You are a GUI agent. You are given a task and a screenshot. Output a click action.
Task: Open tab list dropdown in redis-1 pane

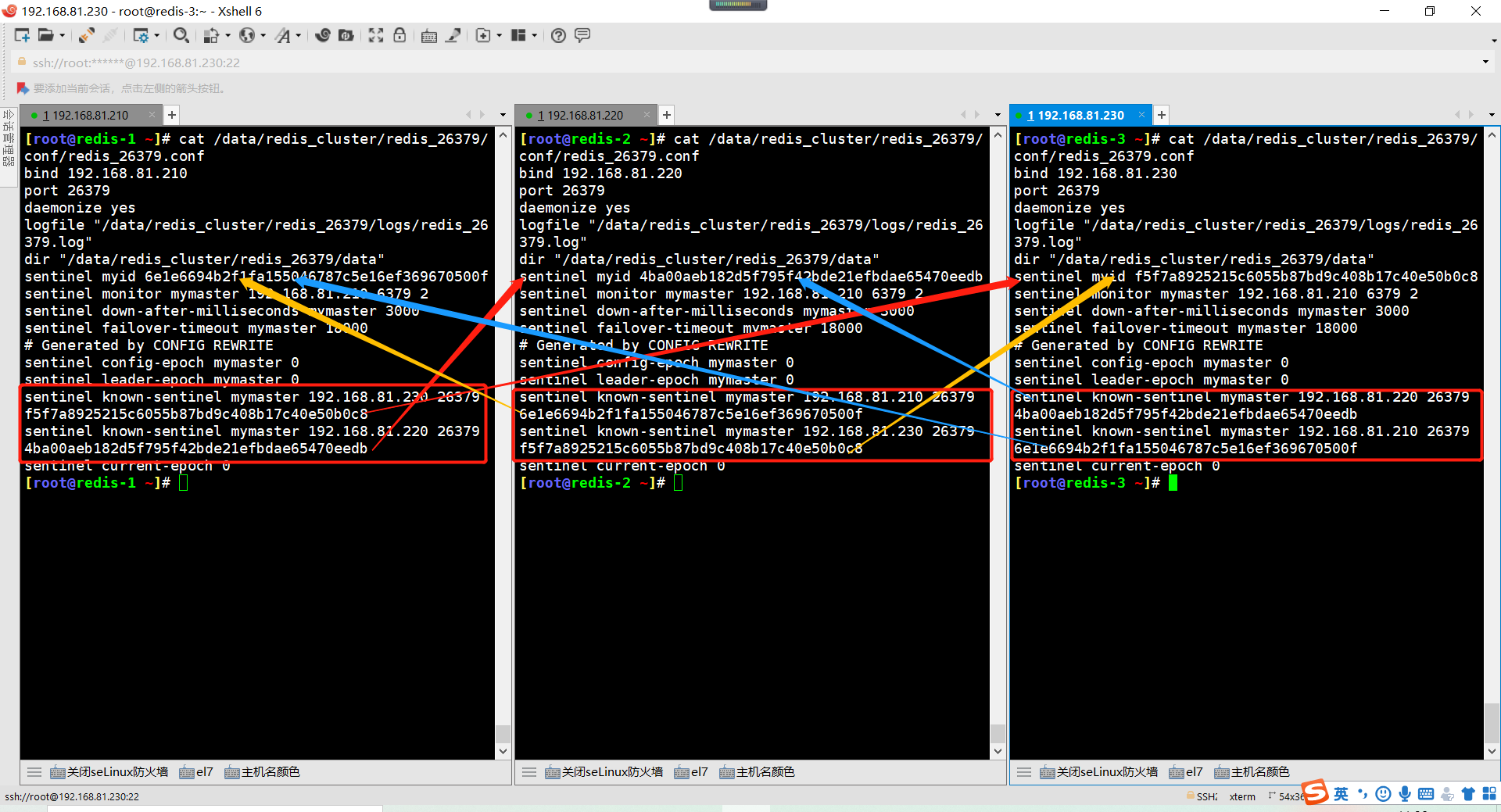coord(503,115)
